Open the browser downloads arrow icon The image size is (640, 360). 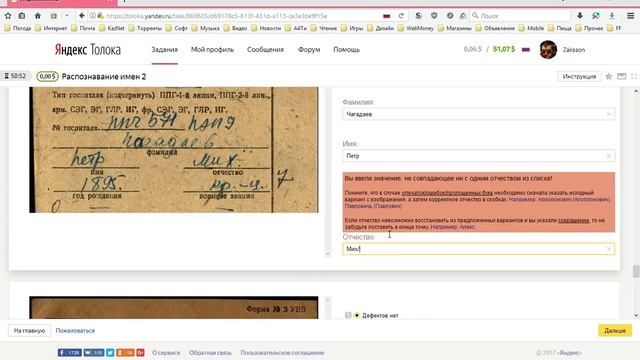point(580,16)
